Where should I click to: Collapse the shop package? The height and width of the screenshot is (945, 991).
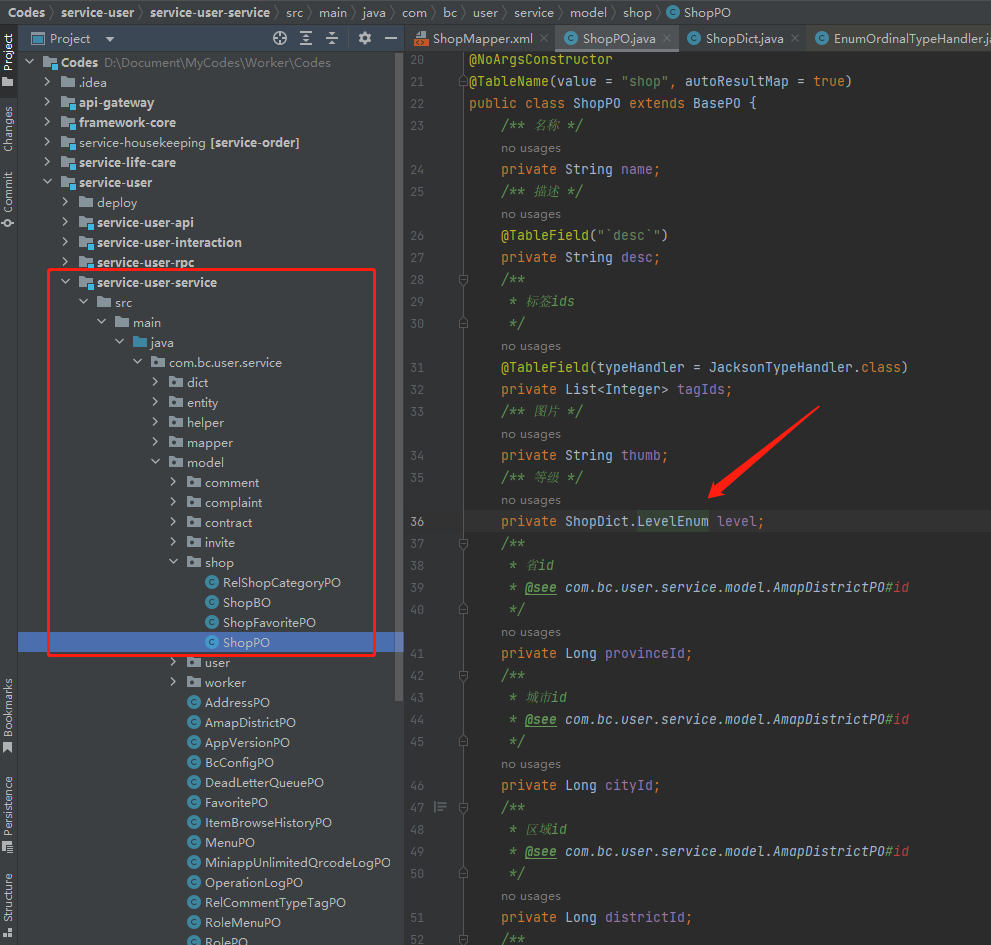173,562
